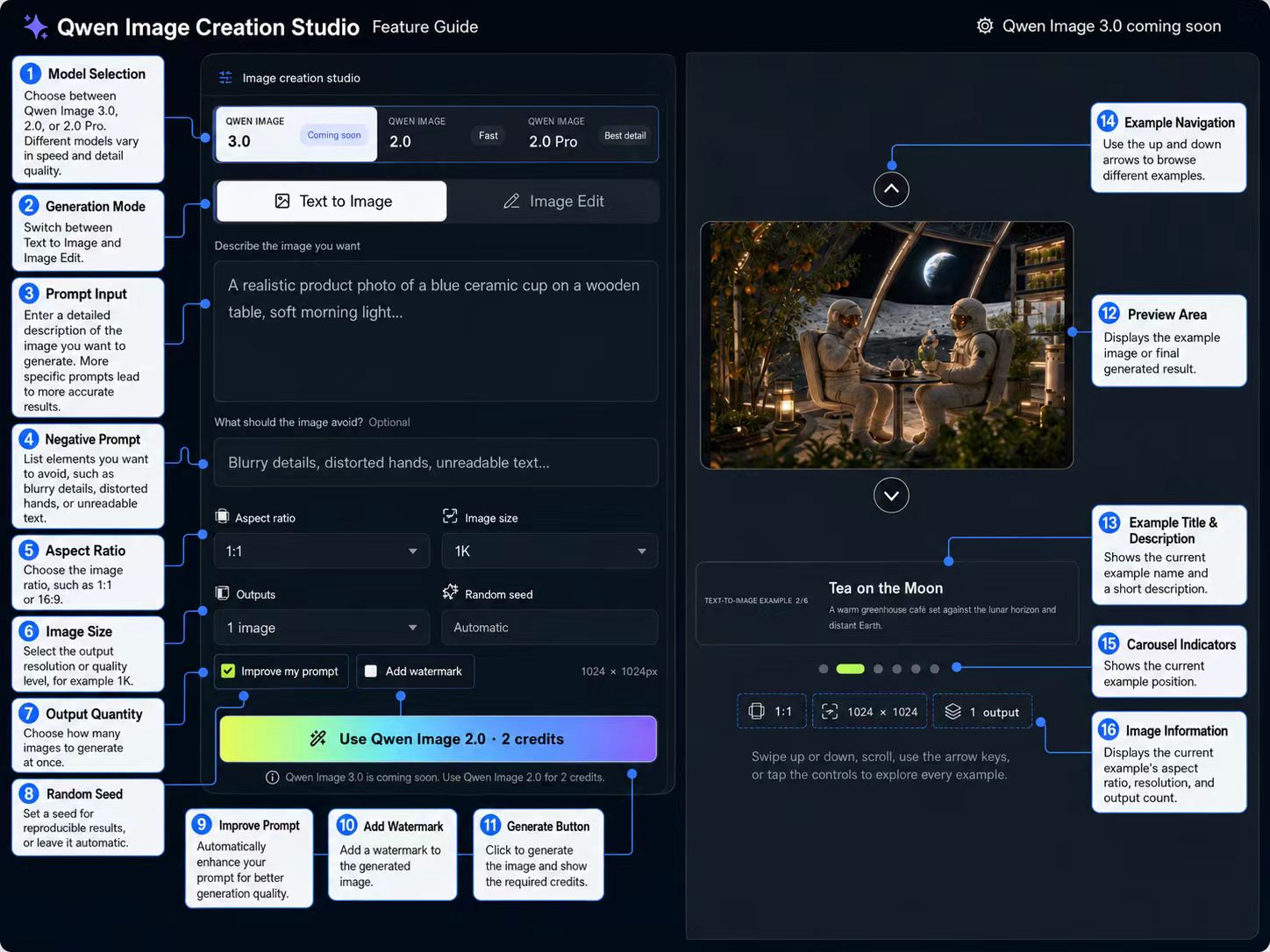Click the Outputs label icon
Image resolution: width=1270 pixels, height=952 pixels.
(x=222, y=593)
